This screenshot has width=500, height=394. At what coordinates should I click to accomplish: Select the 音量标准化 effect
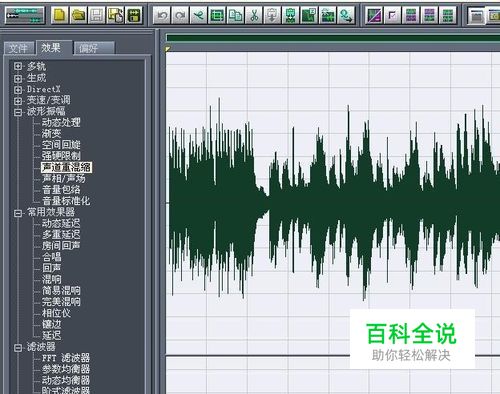(66, 201)
